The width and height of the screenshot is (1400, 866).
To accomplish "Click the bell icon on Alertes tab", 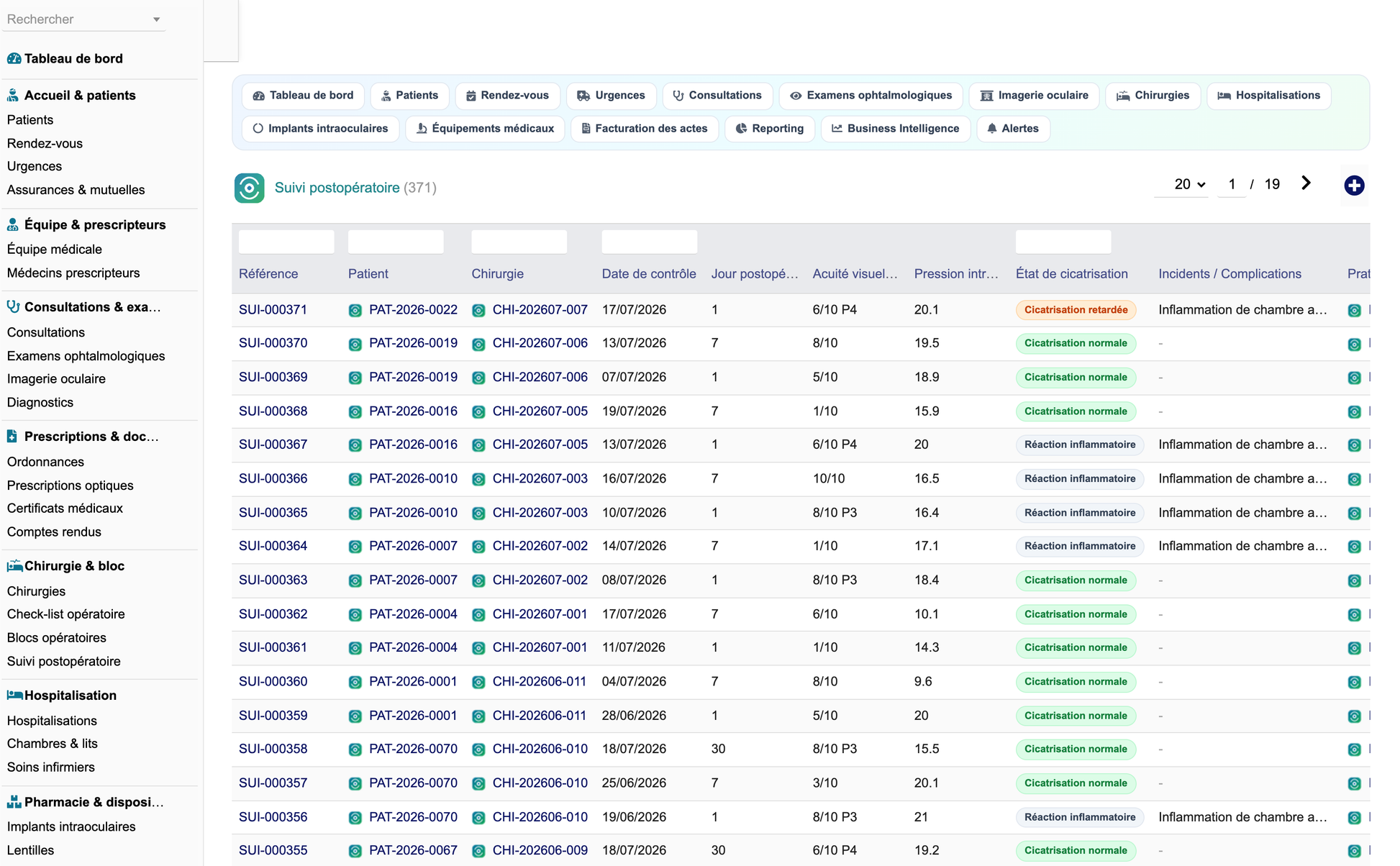I will [992, 129].
